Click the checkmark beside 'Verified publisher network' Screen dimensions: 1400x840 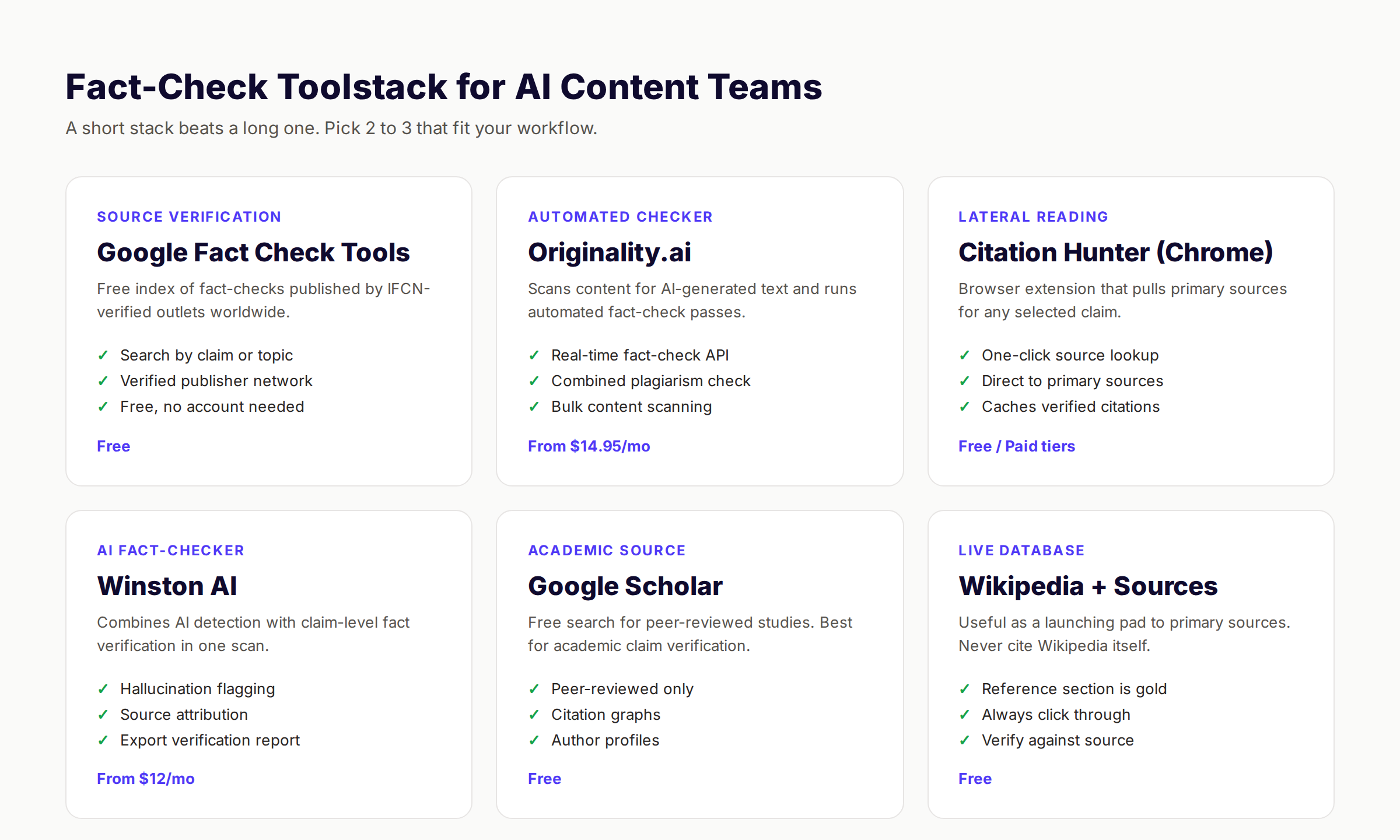[x=103, y=381]
